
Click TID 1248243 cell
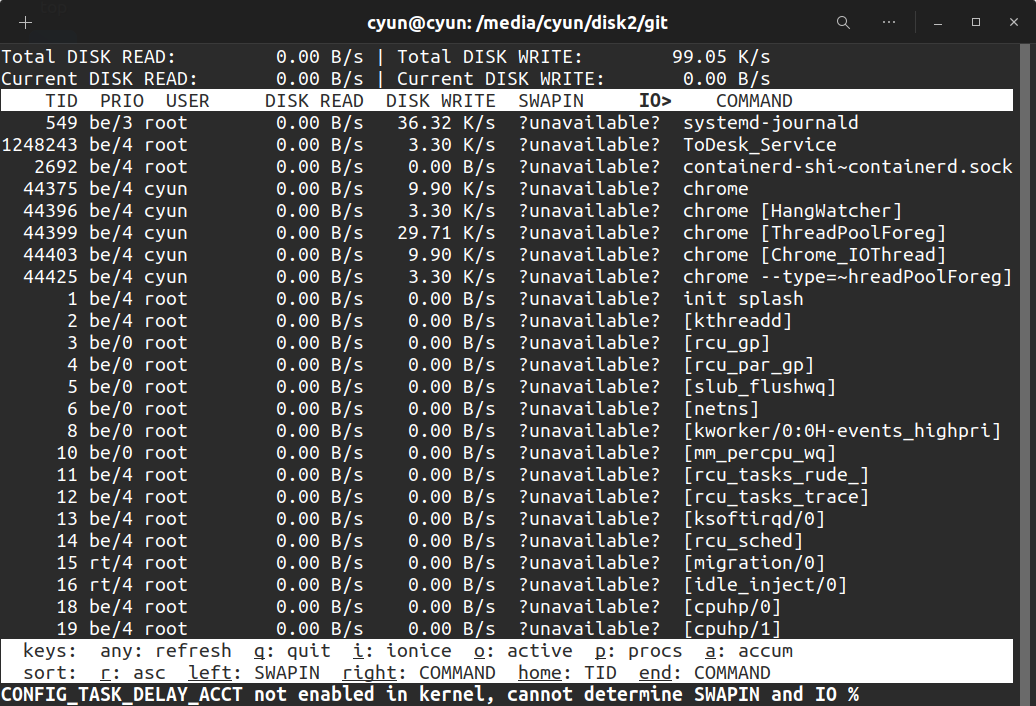pos(40,145)
